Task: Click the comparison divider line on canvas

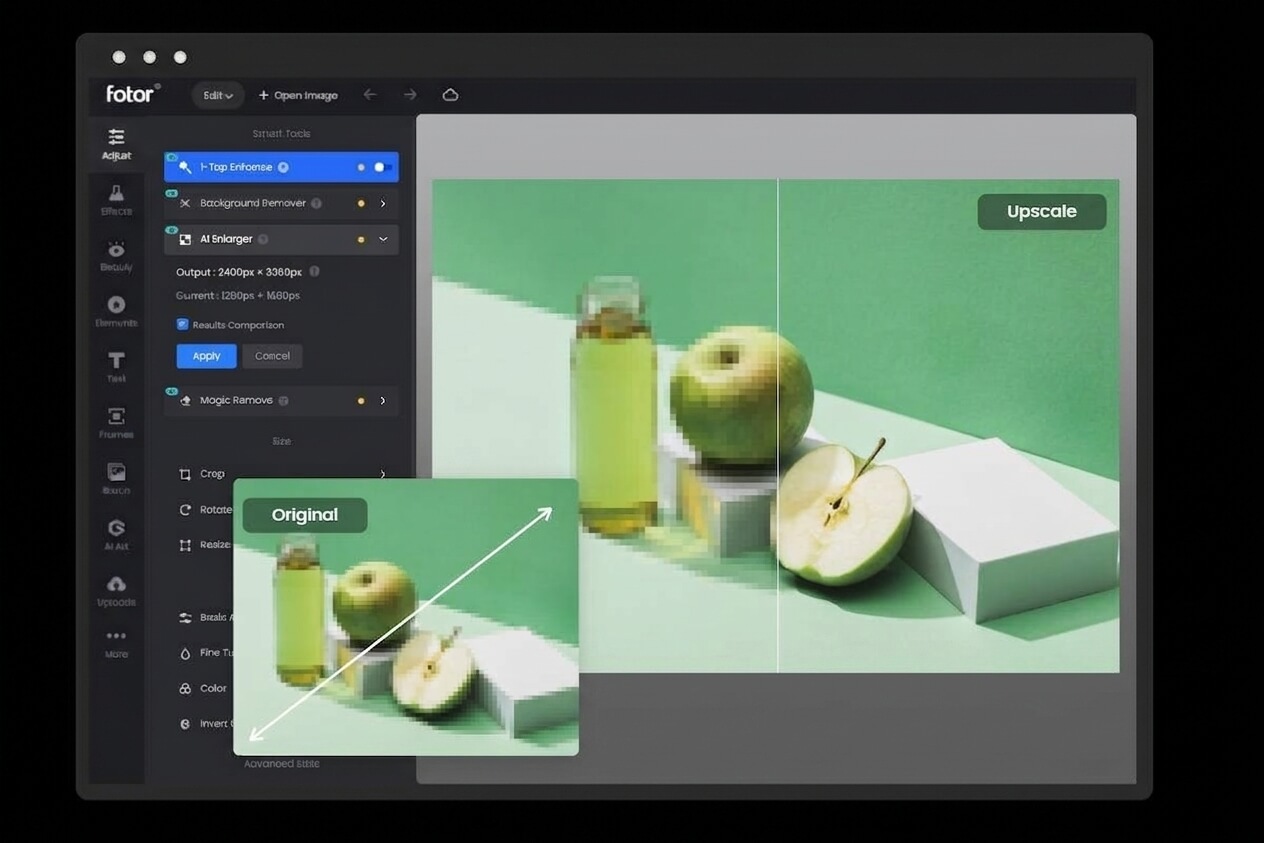Action: 778,425
